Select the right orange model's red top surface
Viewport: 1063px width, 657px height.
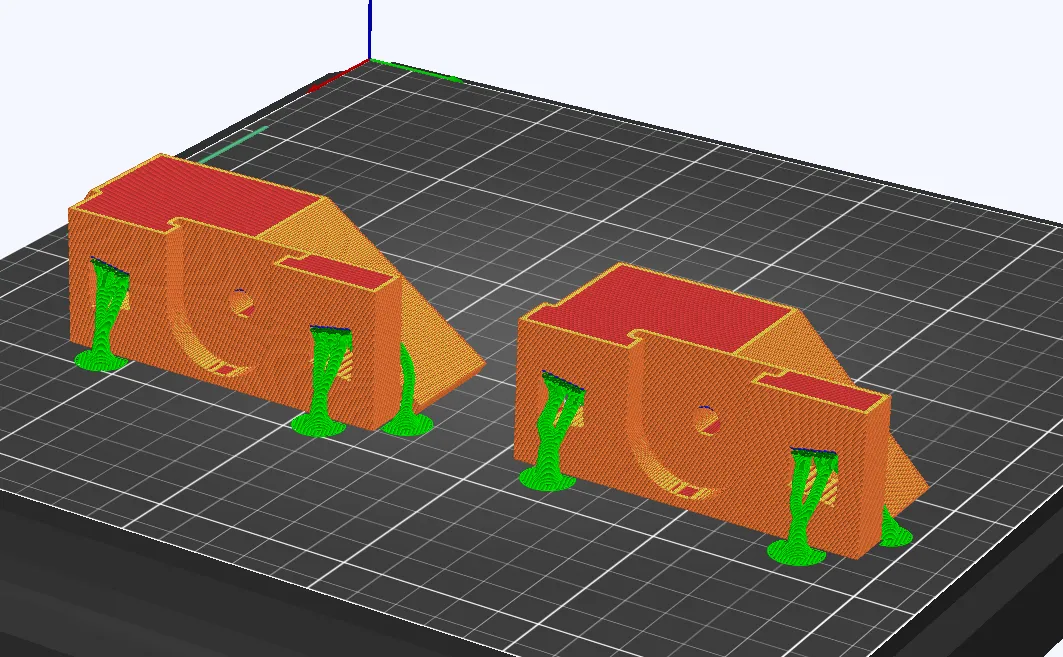coord(664,308)
